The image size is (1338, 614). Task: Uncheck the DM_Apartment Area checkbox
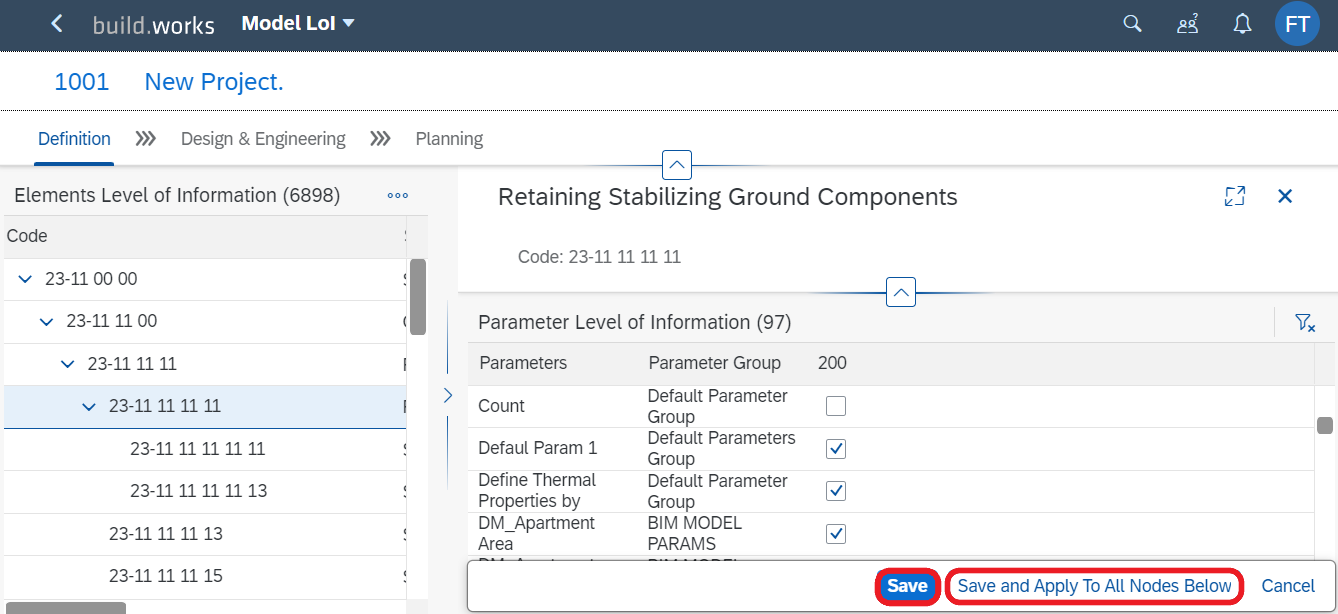click(836, 534)
